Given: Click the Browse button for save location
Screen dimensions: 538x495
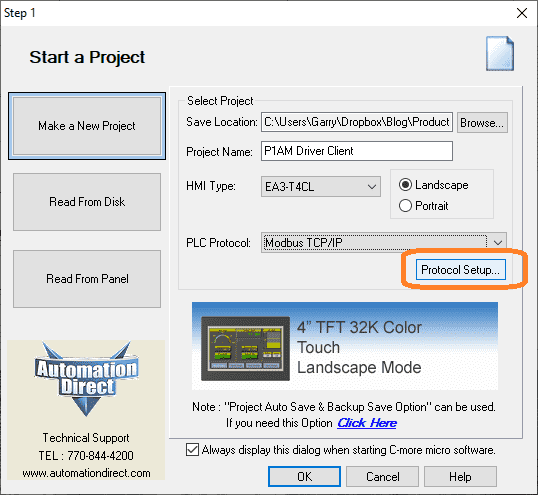Looking at the screenshot, I should [482, 122].
